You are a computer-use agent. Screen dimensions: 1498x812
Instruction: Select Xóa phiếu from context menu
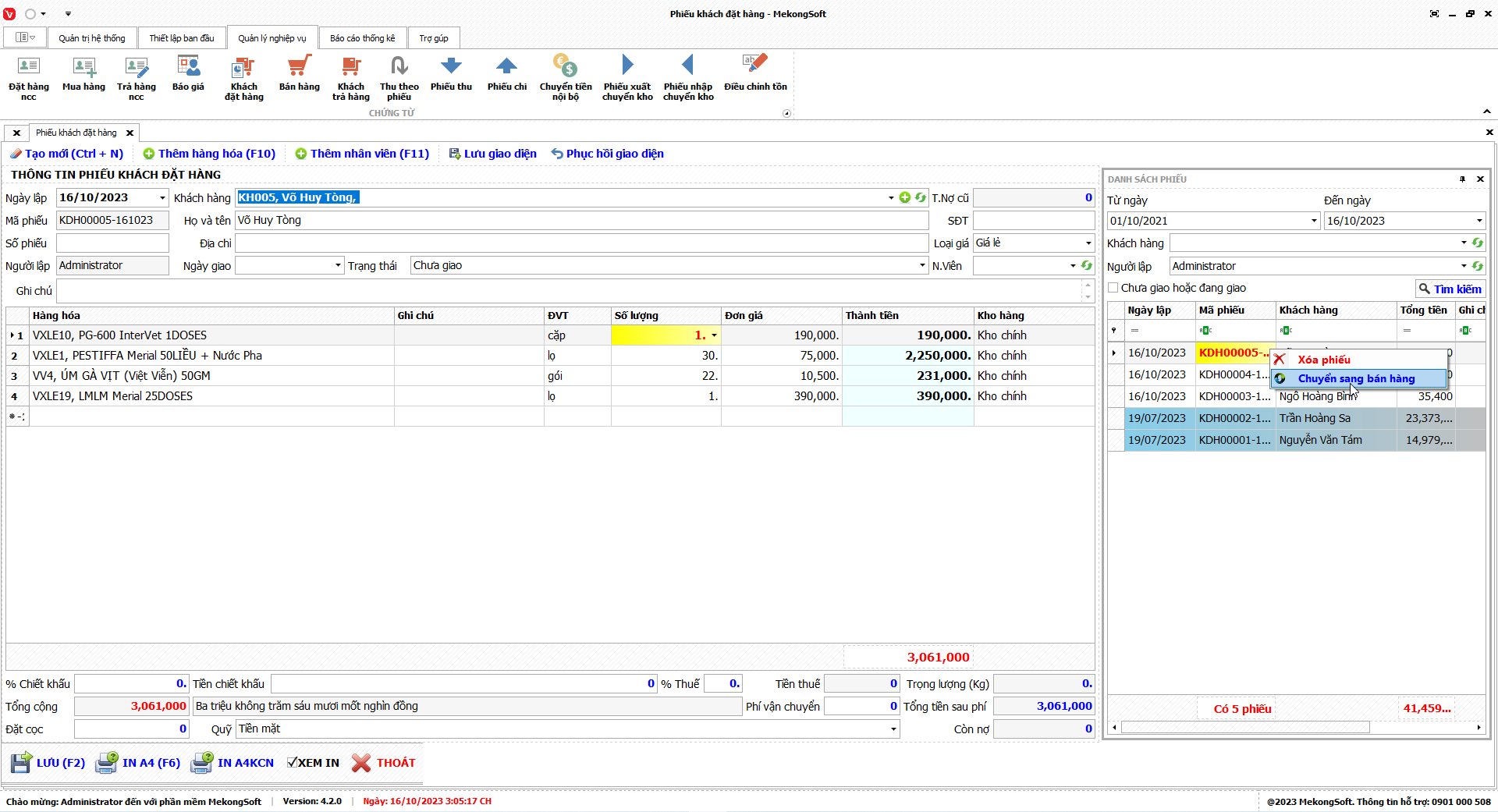1323,360
